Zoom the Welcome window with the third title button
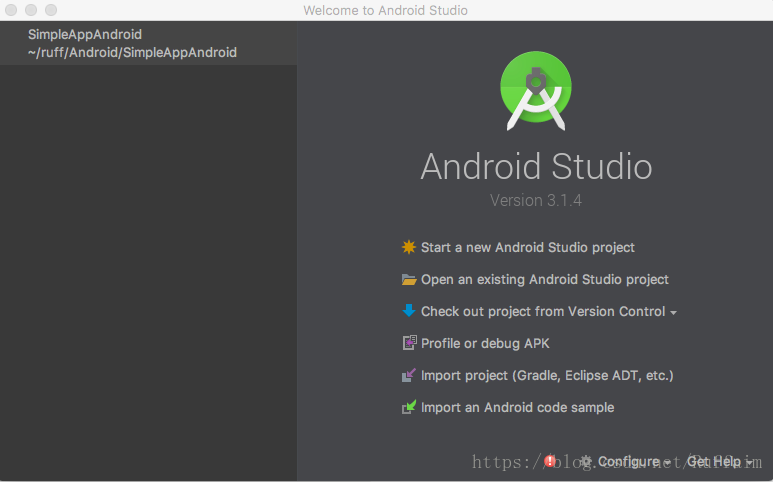 51,10
